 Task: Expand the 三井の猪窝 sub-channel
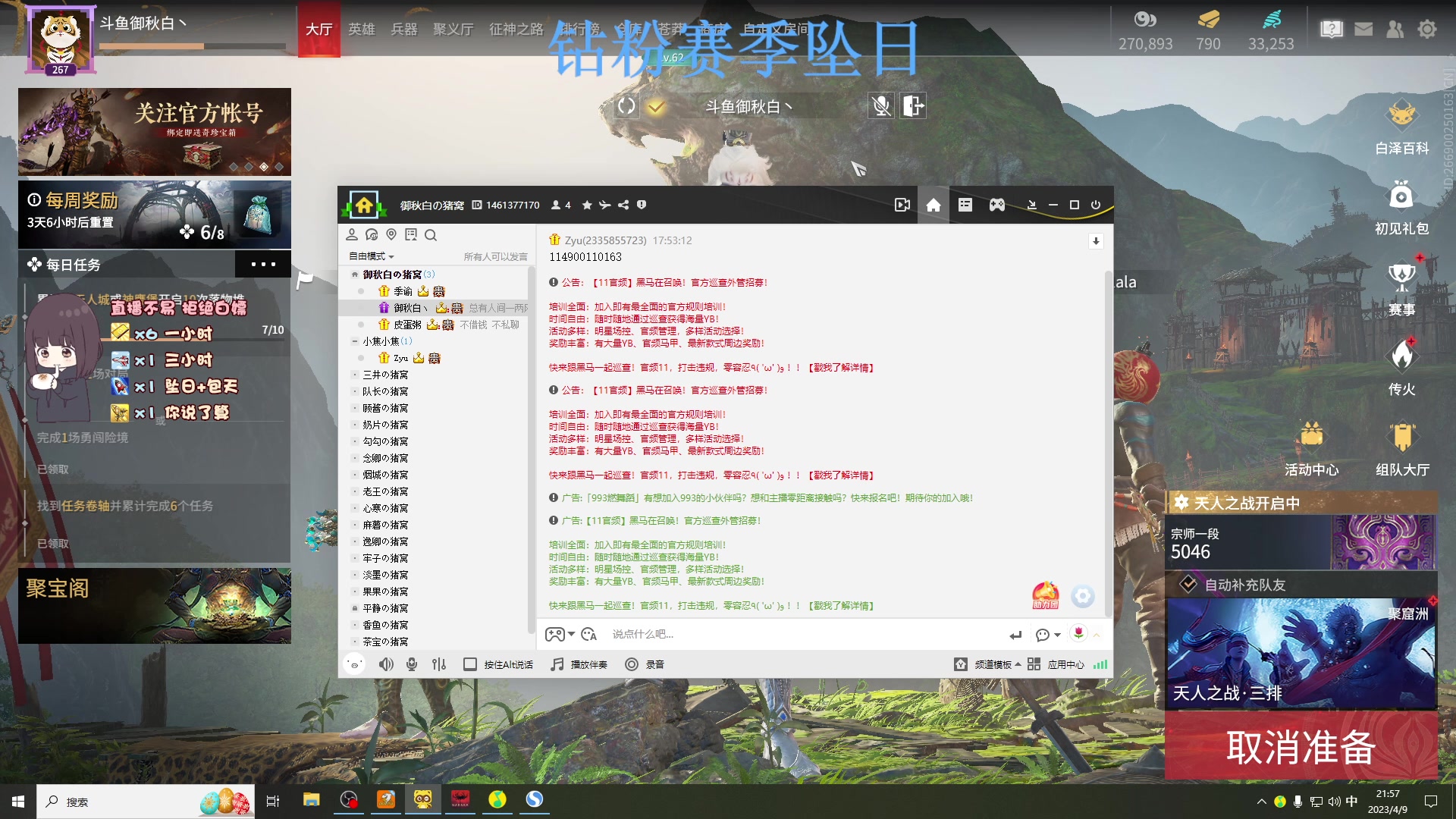coord(354,375)
